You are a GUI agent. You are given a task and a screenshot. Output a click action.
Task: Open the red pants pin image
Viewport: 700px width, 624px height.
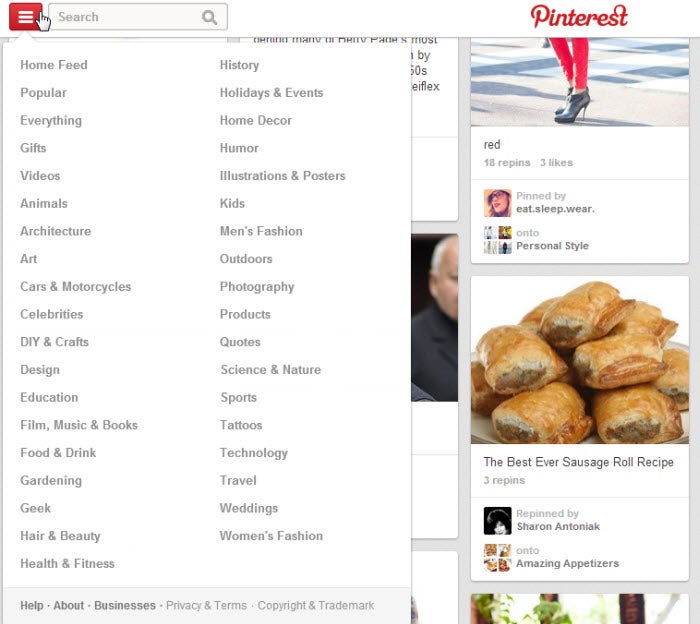click(x=579, y=82)
